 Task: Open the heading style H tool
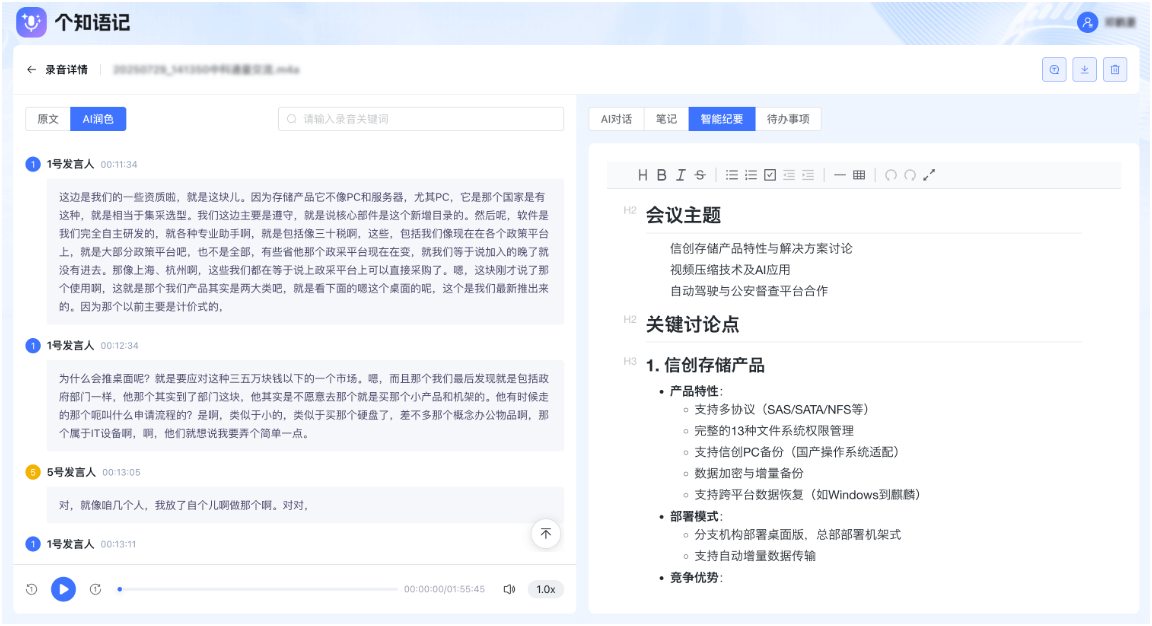[643, 175]
